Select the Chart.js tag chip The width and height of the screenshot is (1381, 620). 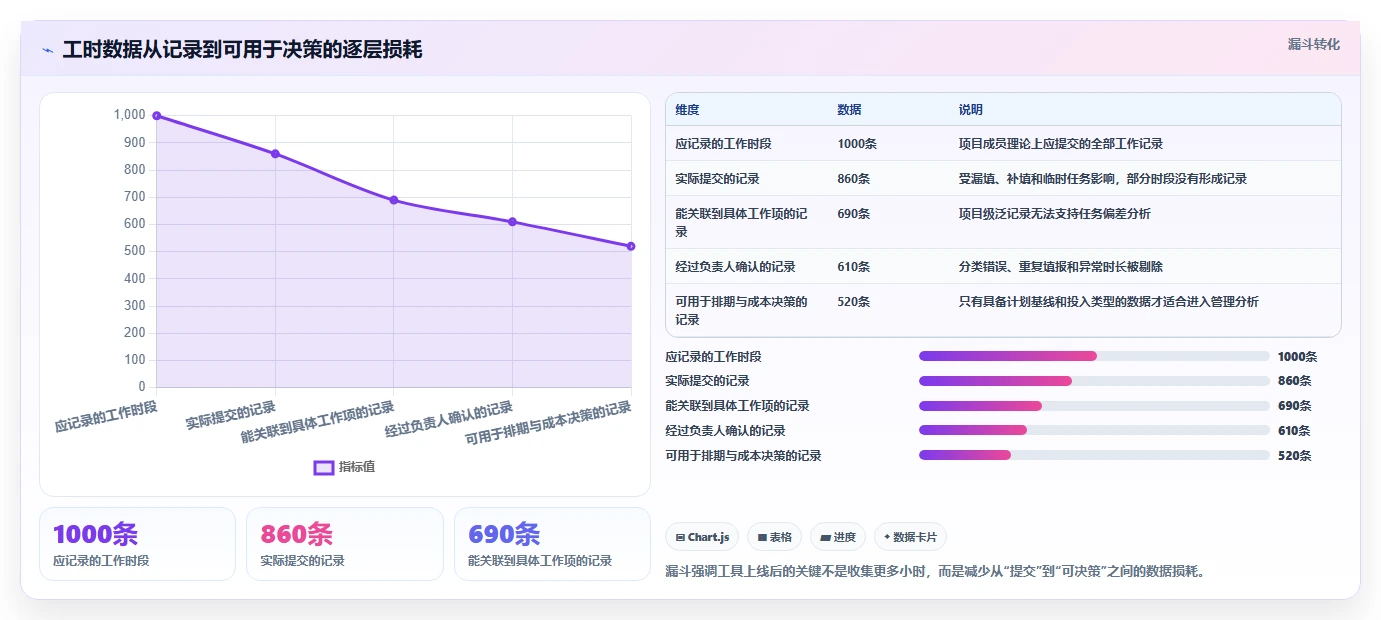coord(702,537)
